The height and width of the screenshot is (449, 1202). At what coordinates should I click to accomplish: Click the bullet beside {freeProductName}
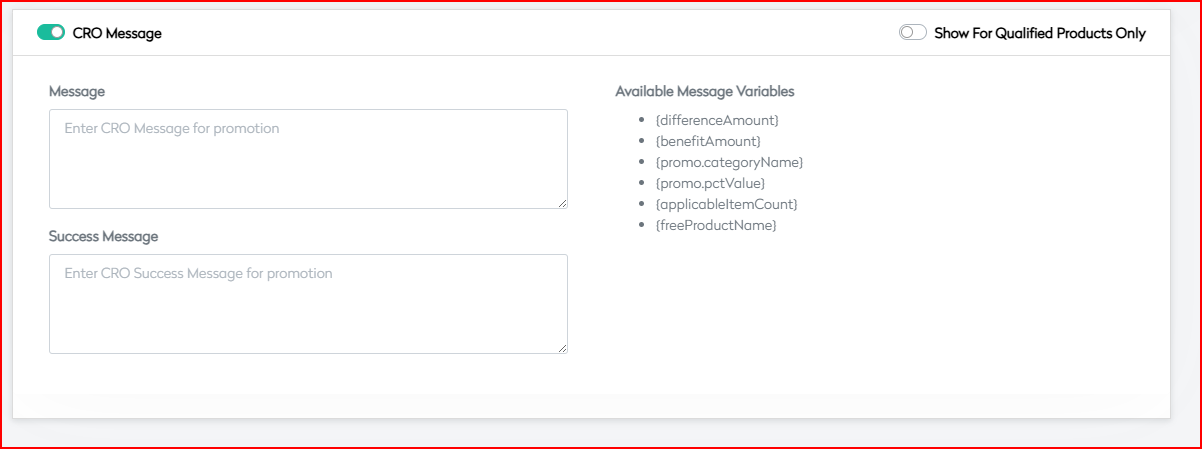(641, 226)
